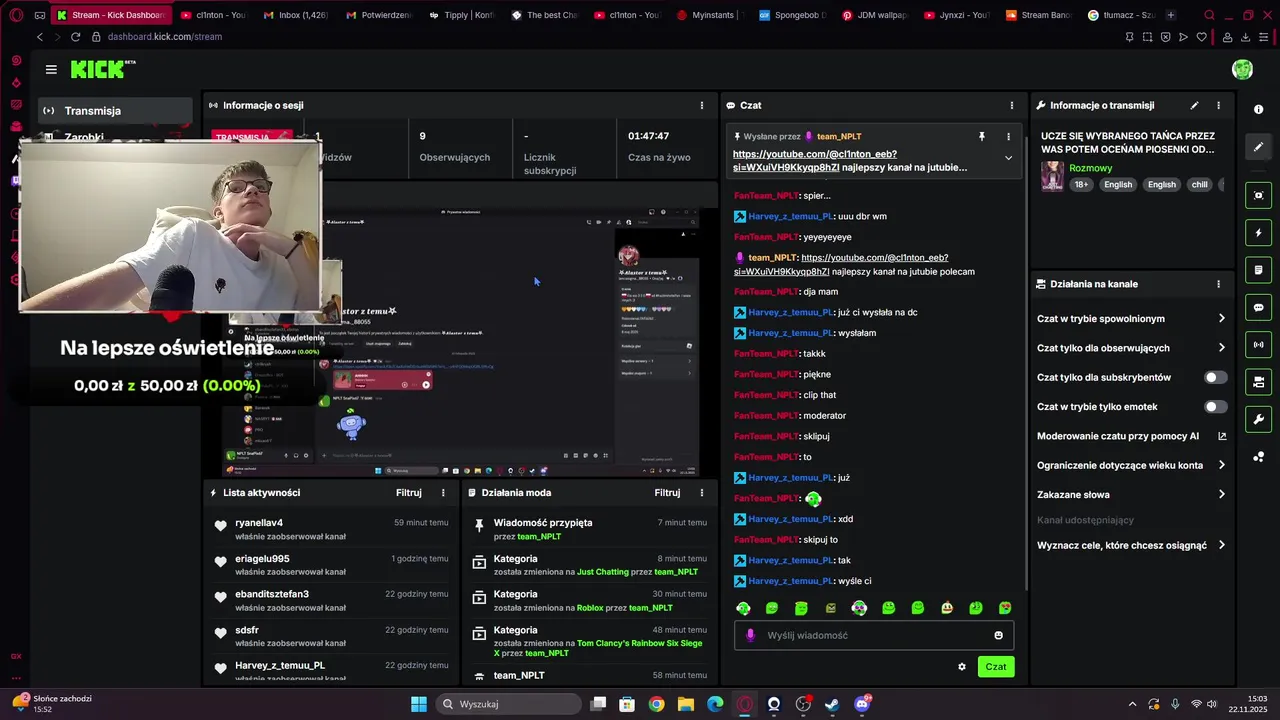This screenshot has height=720, width=1280.
Task: Click the wrench icon in right toolbar
Action: coord(1258,419)
